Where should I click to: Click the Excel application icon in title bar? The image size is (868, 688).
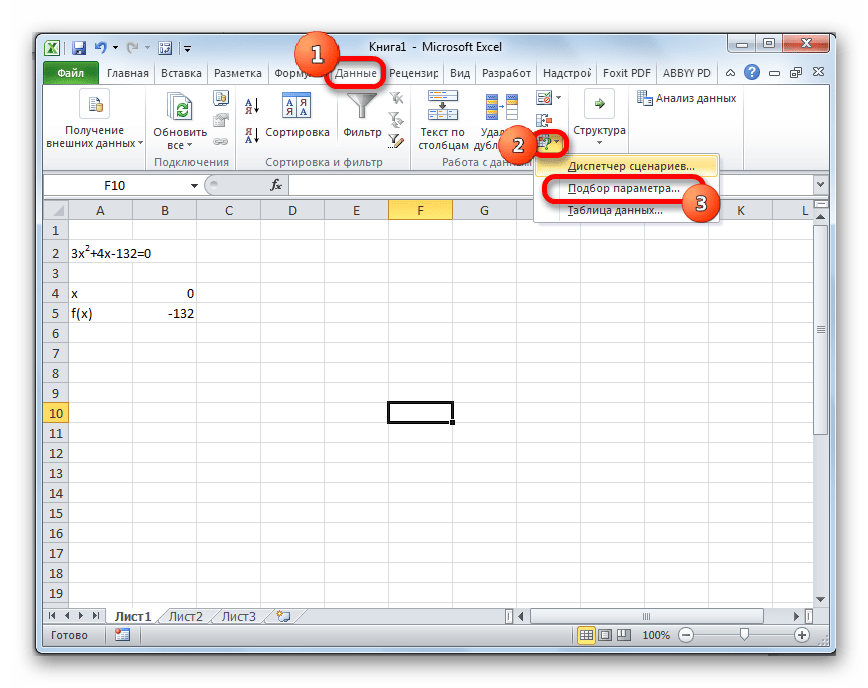coord(52,48)
